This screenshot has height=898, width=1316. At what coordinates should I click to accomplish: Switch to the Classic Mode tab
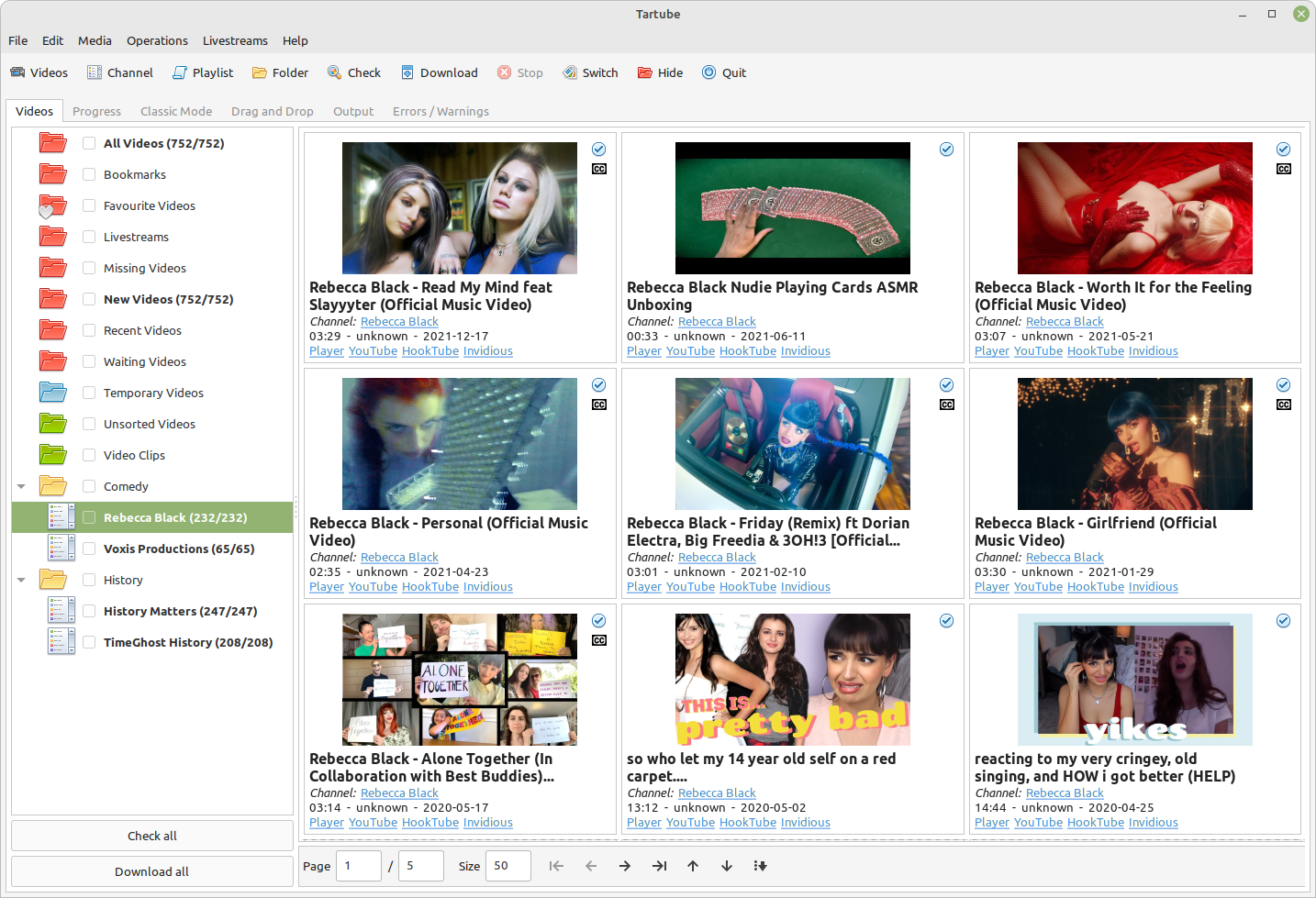[176, 111]
